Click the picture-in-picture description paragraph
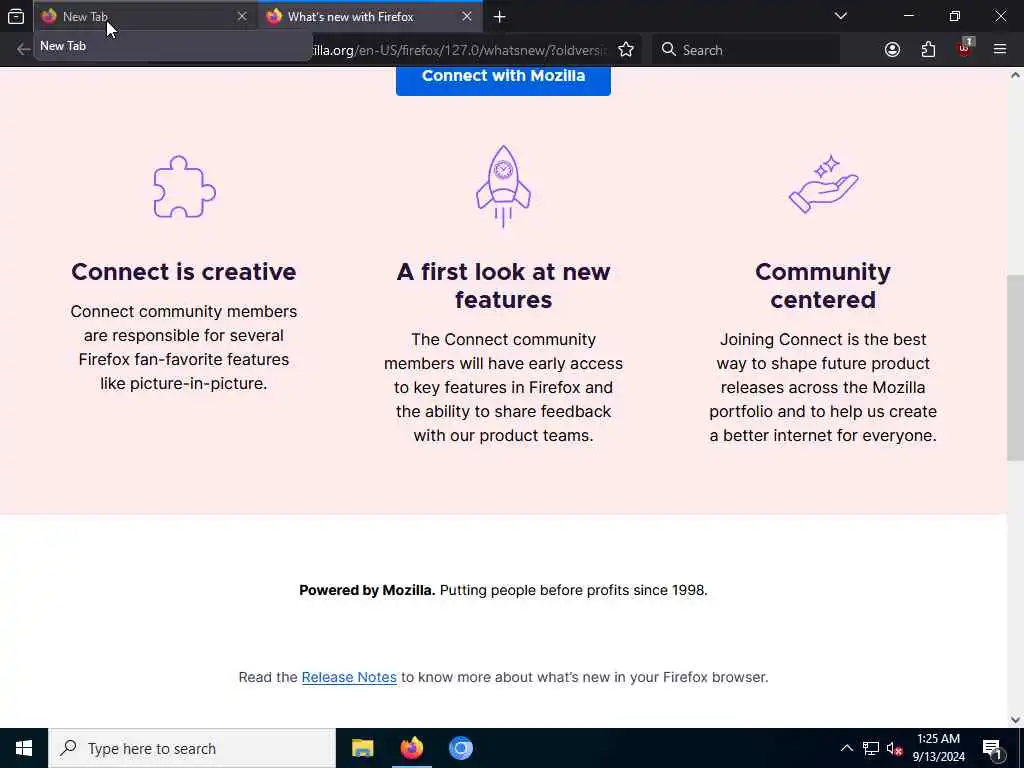This screenshot has width=1024, height=768. [x=184, y=347]
